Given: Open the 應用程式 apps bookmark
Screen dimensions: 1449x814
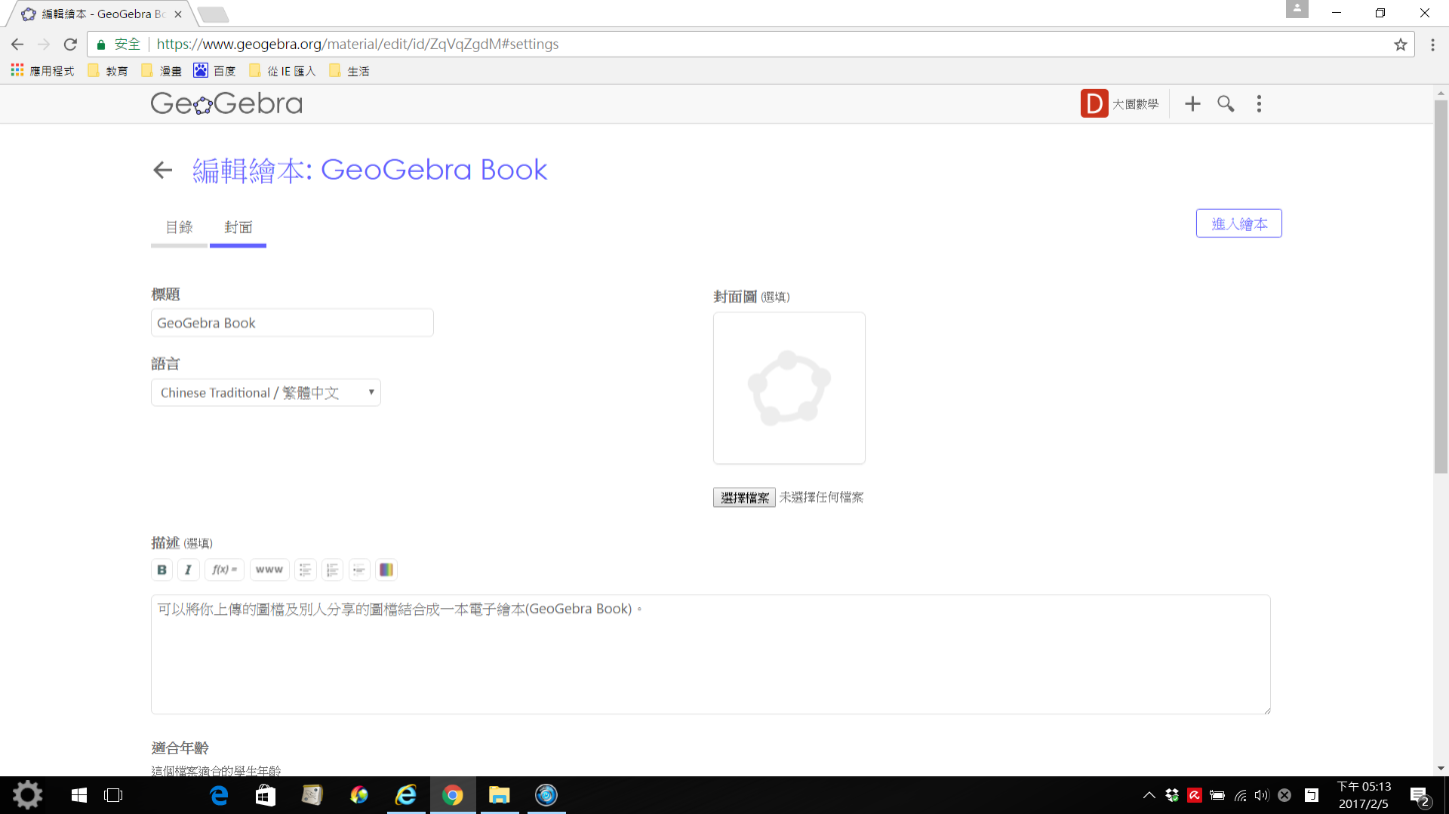Looking at the screenshot, I should 42,71.
